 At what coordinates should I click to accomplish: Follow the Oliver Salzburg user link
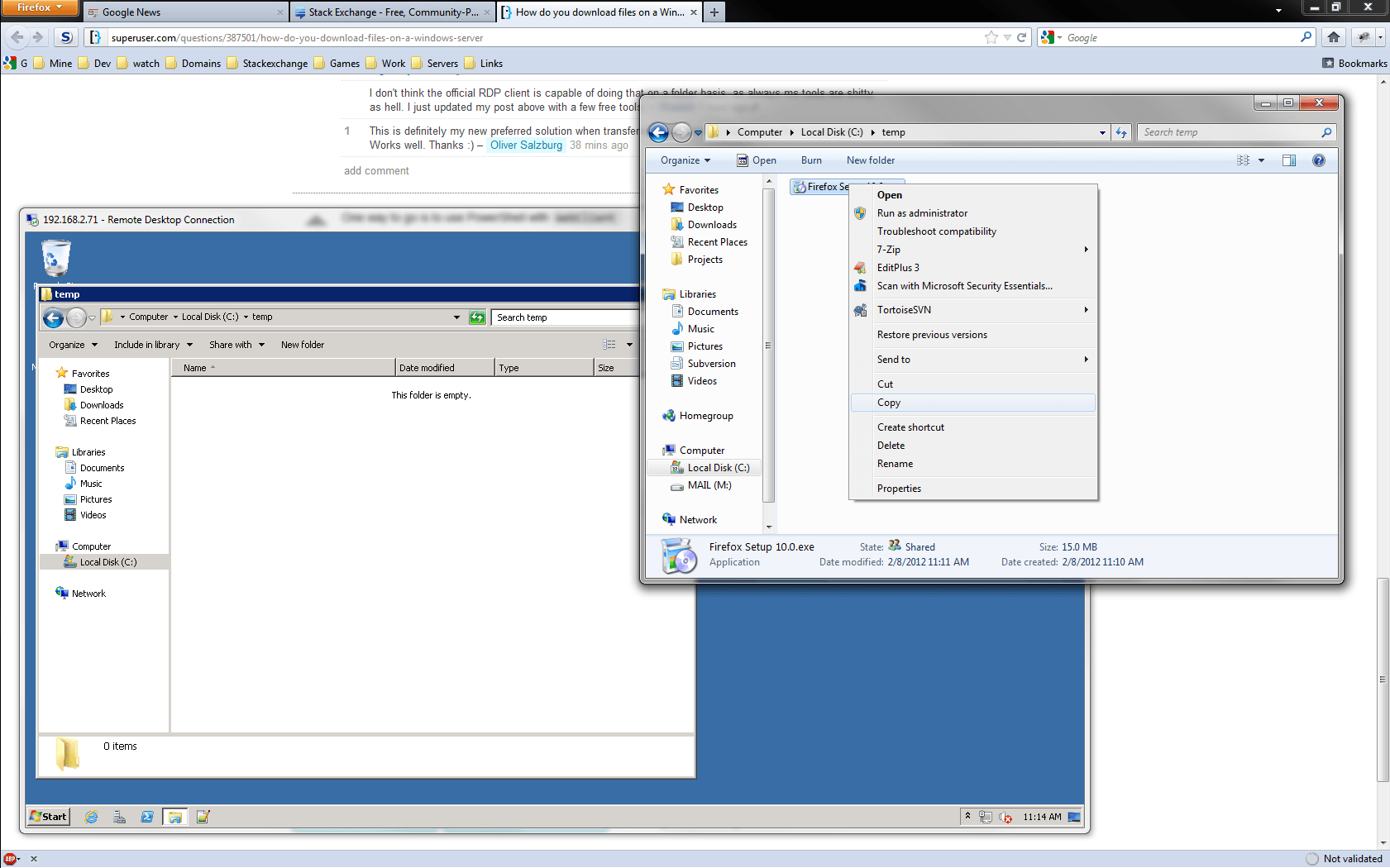(526, 145)
